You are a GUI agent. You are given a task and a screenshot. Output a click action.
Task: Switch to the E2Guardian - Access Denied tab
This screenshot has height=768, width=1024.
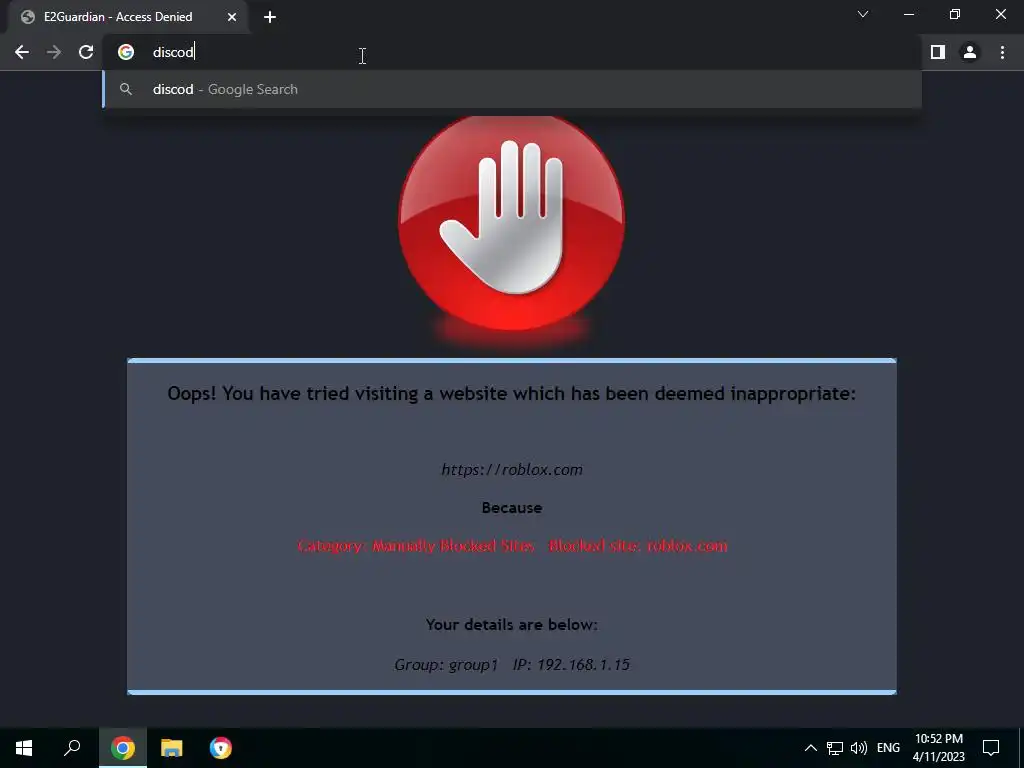click(x=127, y=17)
